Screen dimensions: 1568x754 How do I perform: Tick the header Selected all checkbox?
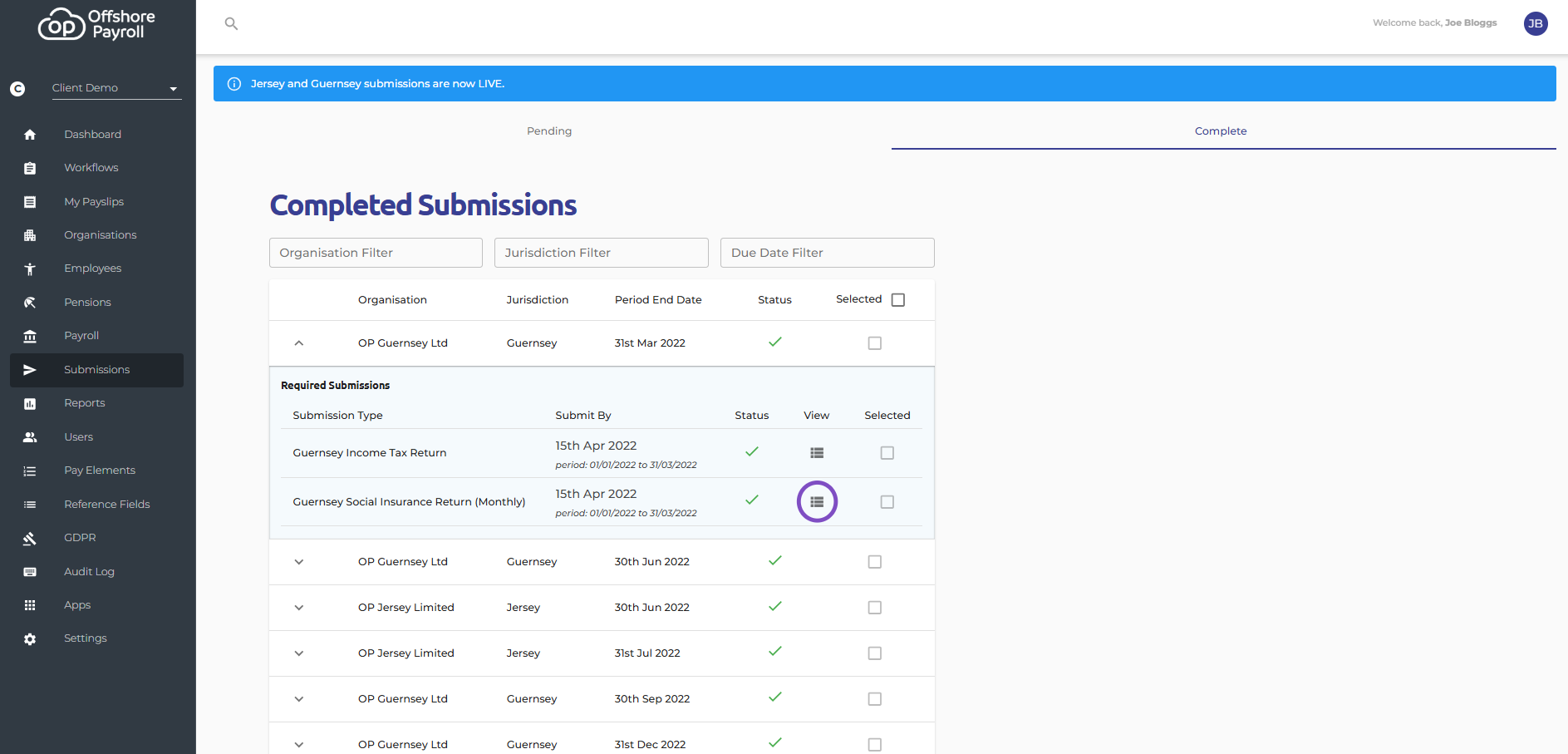click(898, 300)
